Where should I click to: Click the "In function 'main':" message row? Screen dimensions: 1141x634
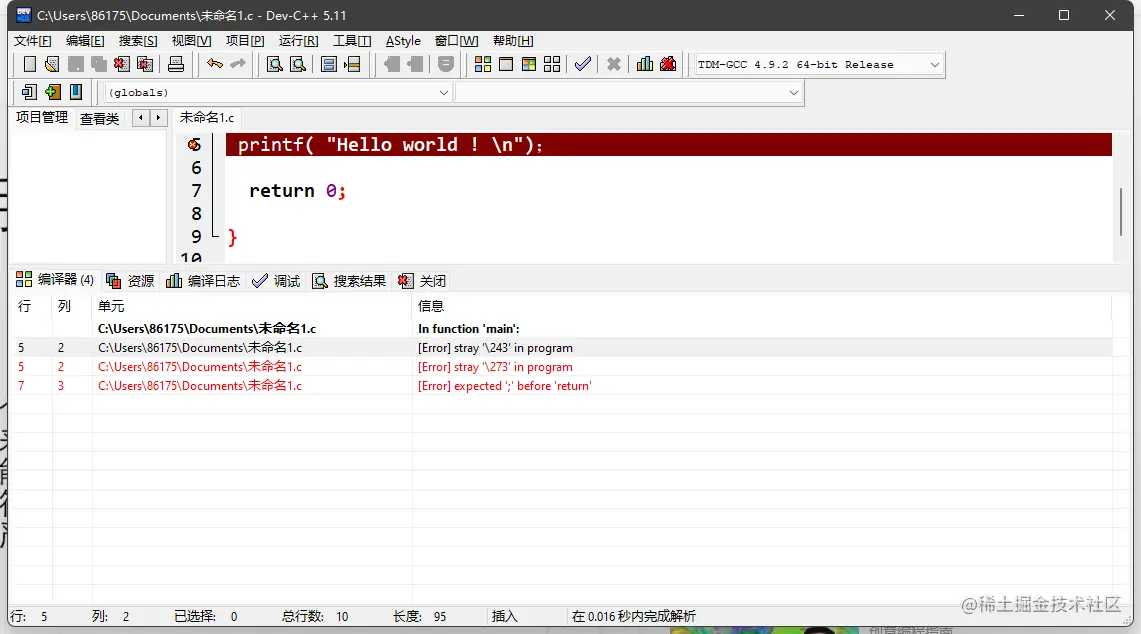(562, 329)
